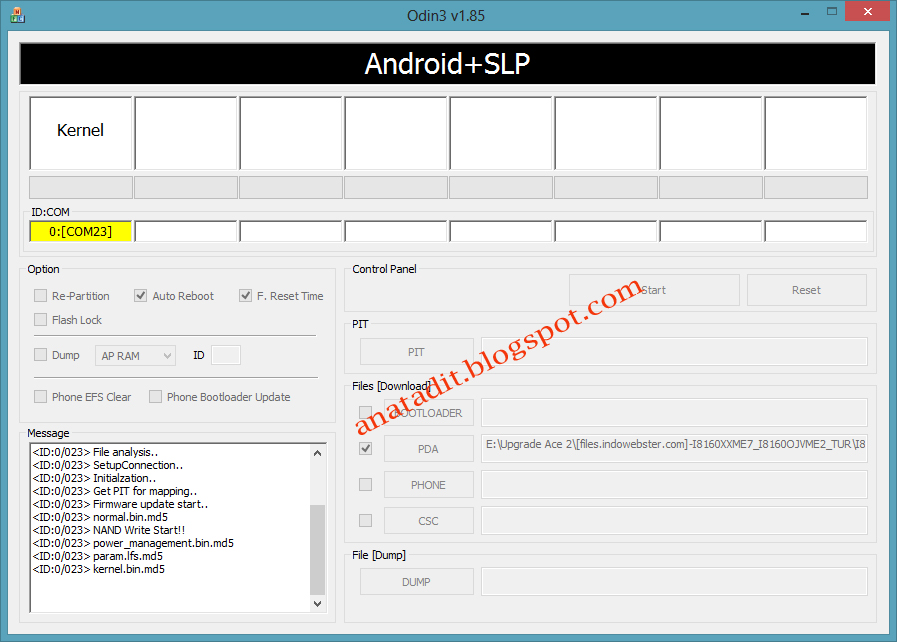Close the Odin3 window
897x642 pixels.
click(867, 12)
